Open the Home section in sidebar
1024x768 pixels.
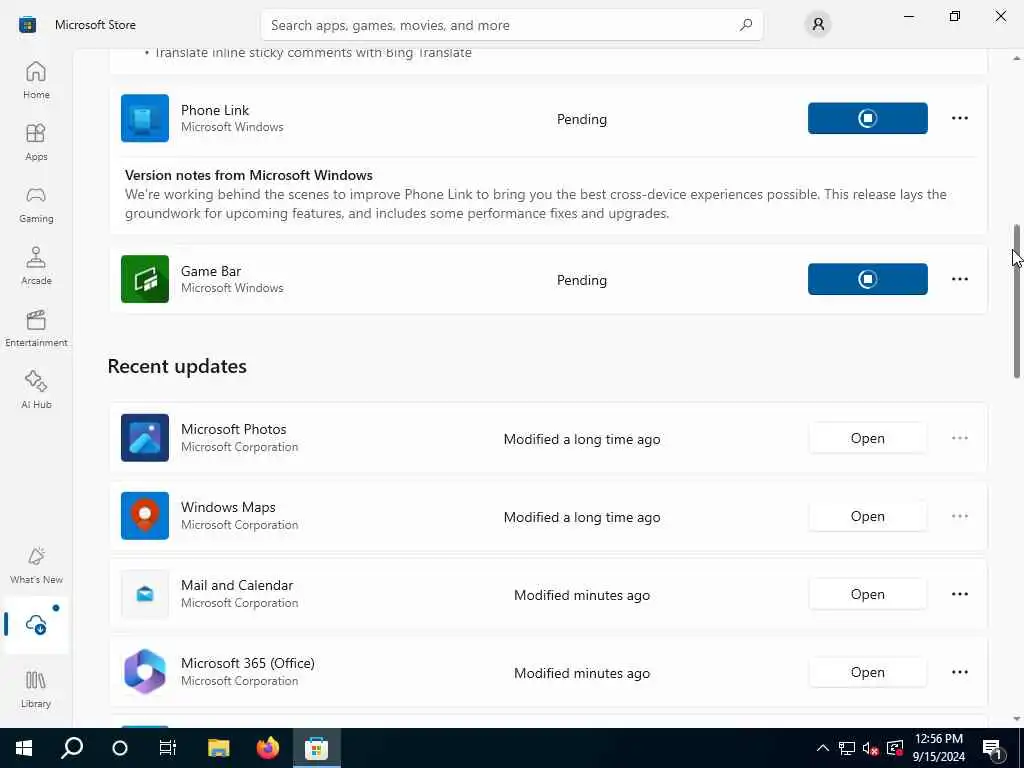tap(36, 80)
